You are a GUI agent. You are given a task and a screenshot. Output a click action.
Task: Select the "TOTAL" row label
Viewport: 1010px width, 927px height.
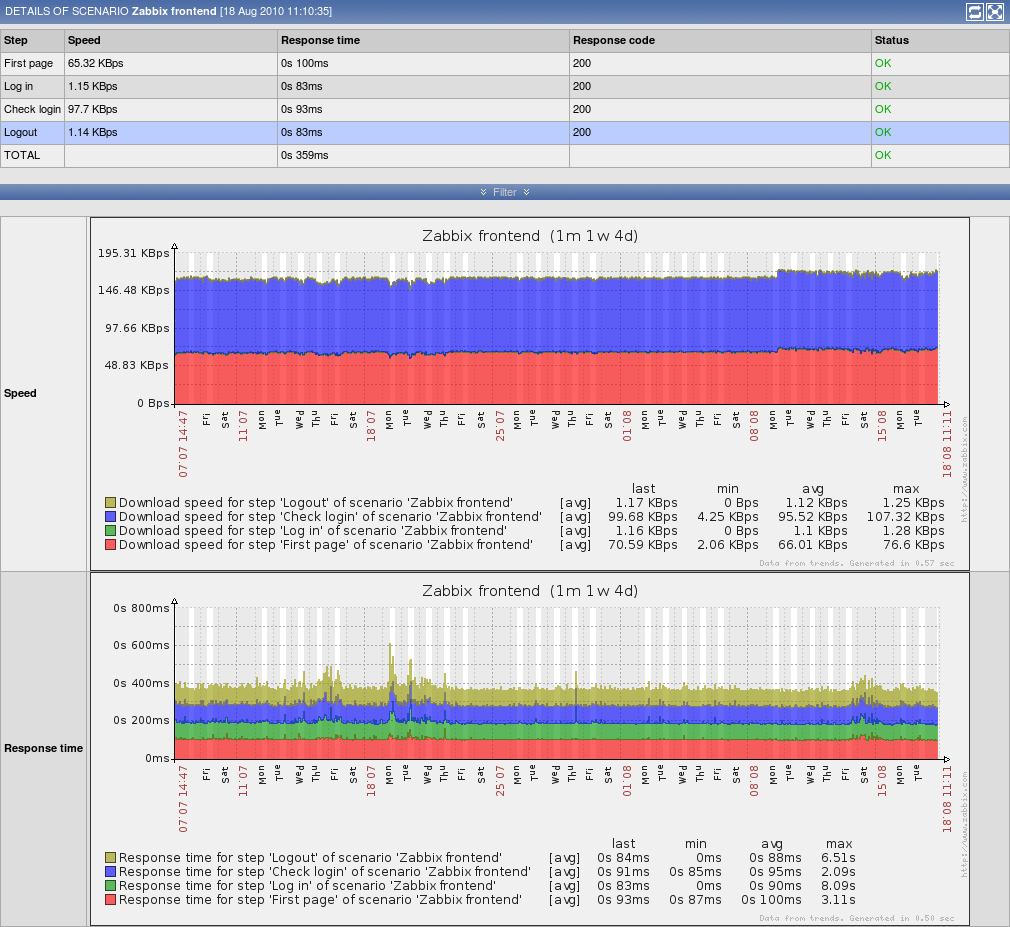click(22, 155)
